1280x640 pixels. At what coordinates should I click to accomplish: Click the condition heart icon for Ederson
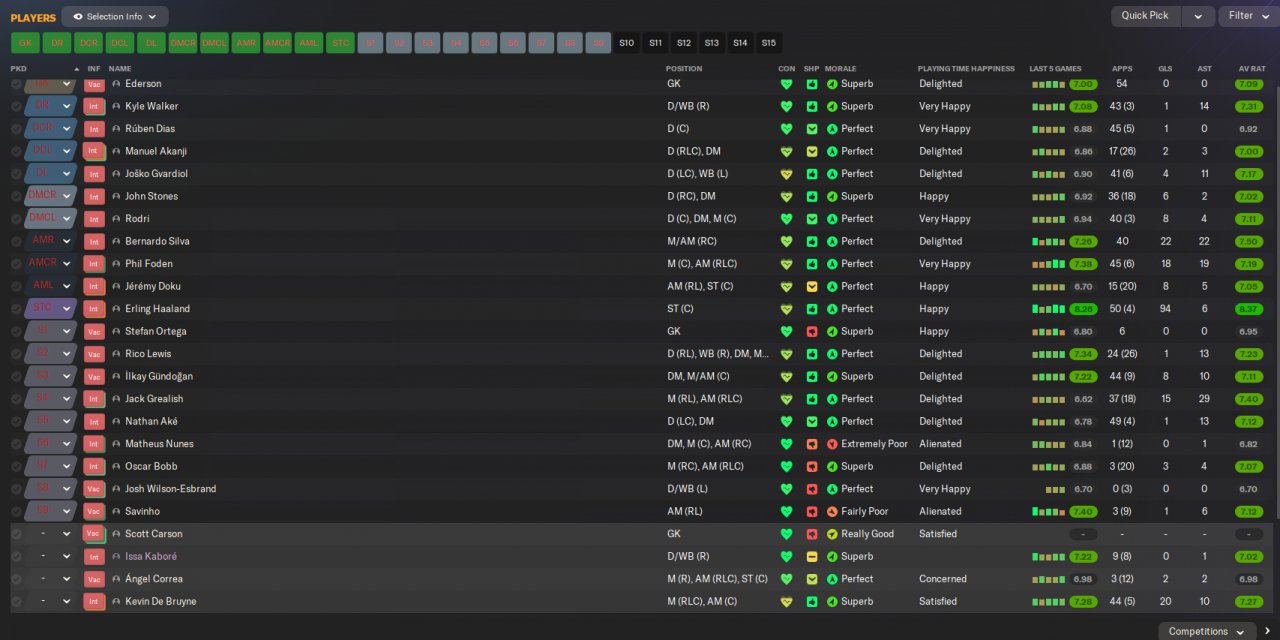coord(786,84)
